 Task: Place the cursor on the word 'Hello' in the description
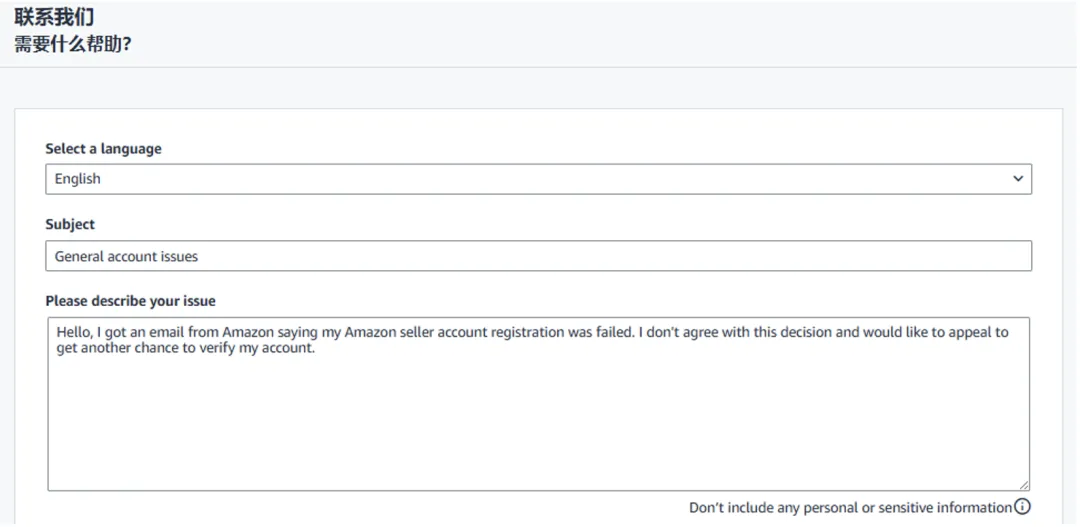pyautogui.click(x=74, y=333)
